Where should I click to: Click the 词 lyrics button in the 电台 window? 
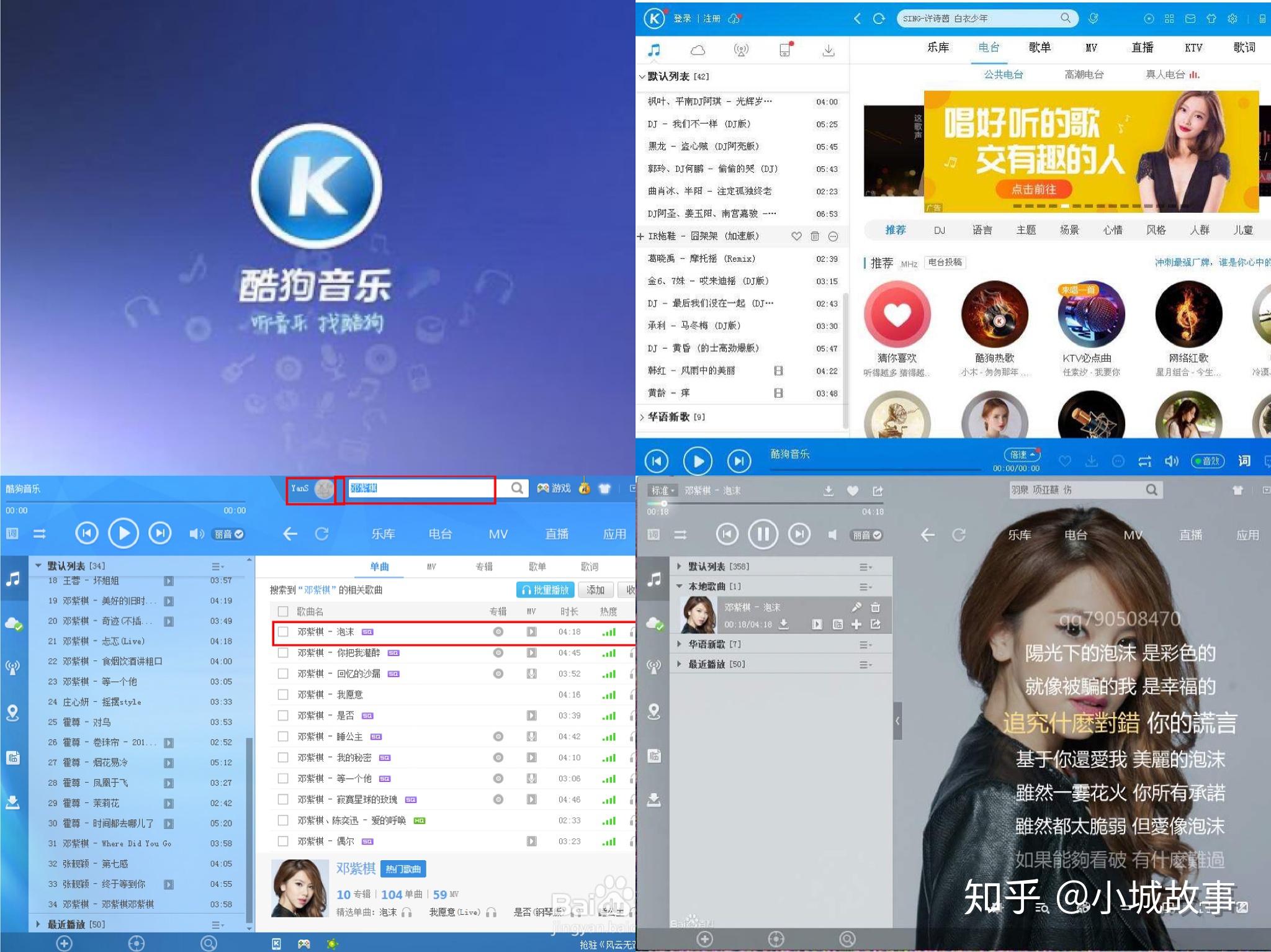click(1244, 460)
